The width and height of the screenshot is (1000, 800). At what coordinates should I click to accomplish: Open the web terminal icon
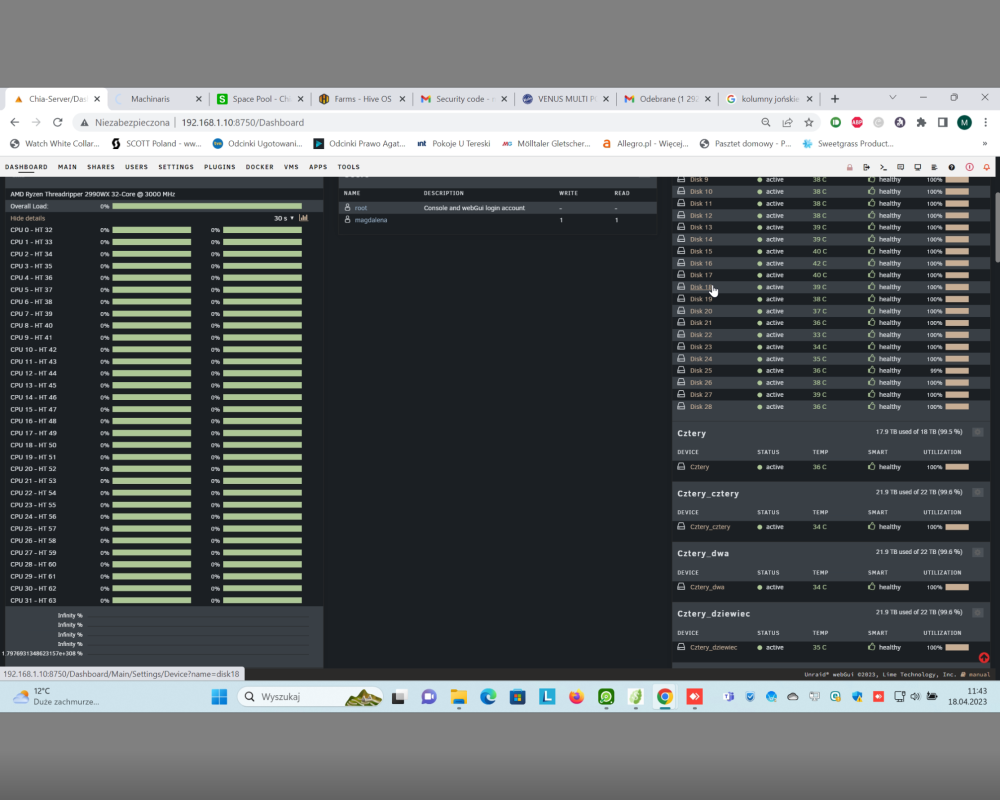pyautogui.click(x=883, y=167)
